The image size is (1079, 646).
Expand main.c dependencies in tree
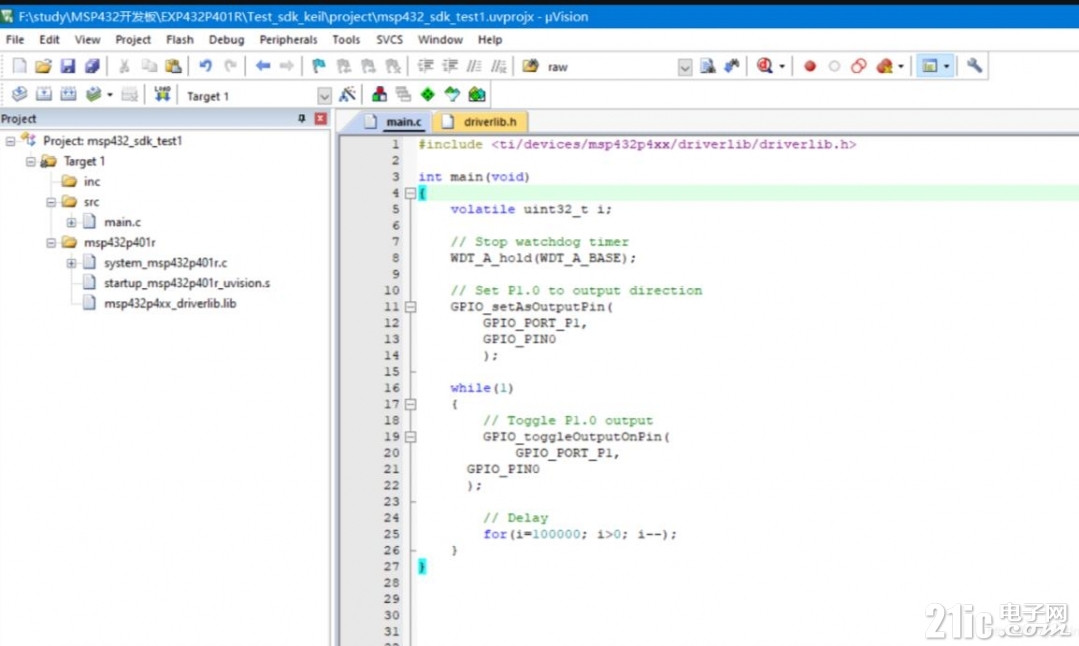[x=71, y=222]
